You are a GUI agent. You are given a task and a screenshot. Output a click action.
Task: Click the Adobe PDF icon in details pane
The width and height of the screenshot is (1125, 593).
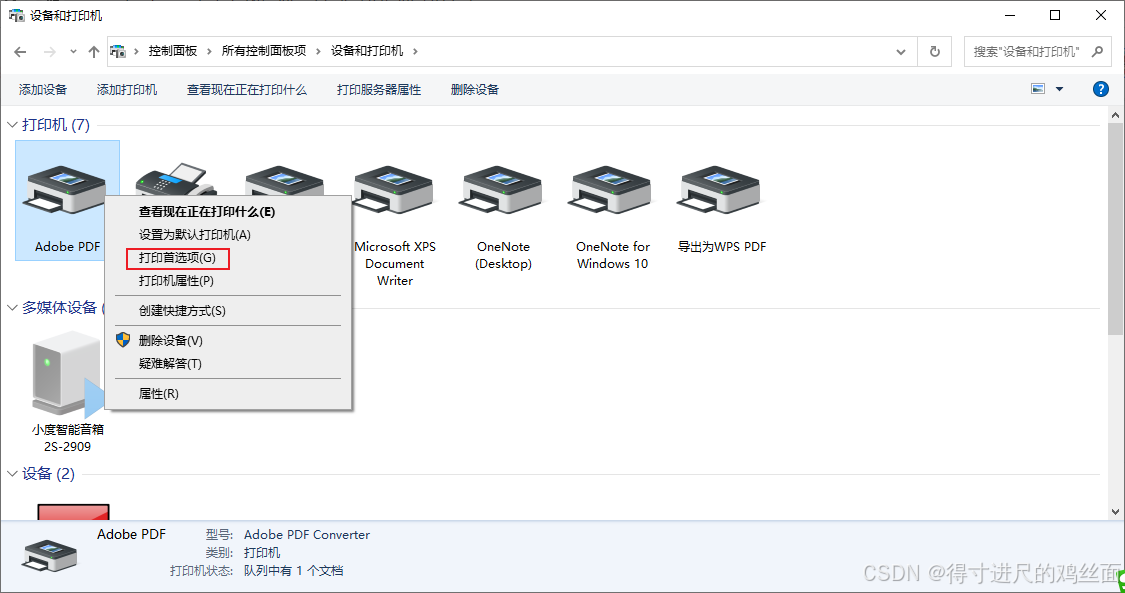[50, 556]
